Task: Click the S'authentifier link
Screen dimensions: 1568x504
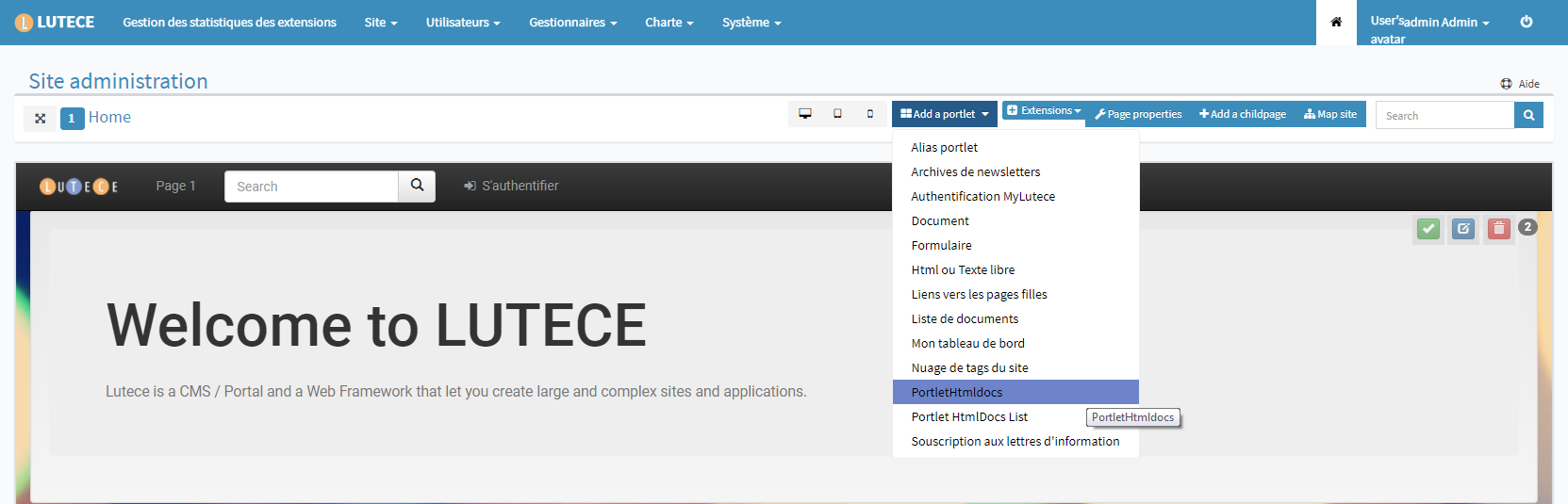Action: (511, 186)
